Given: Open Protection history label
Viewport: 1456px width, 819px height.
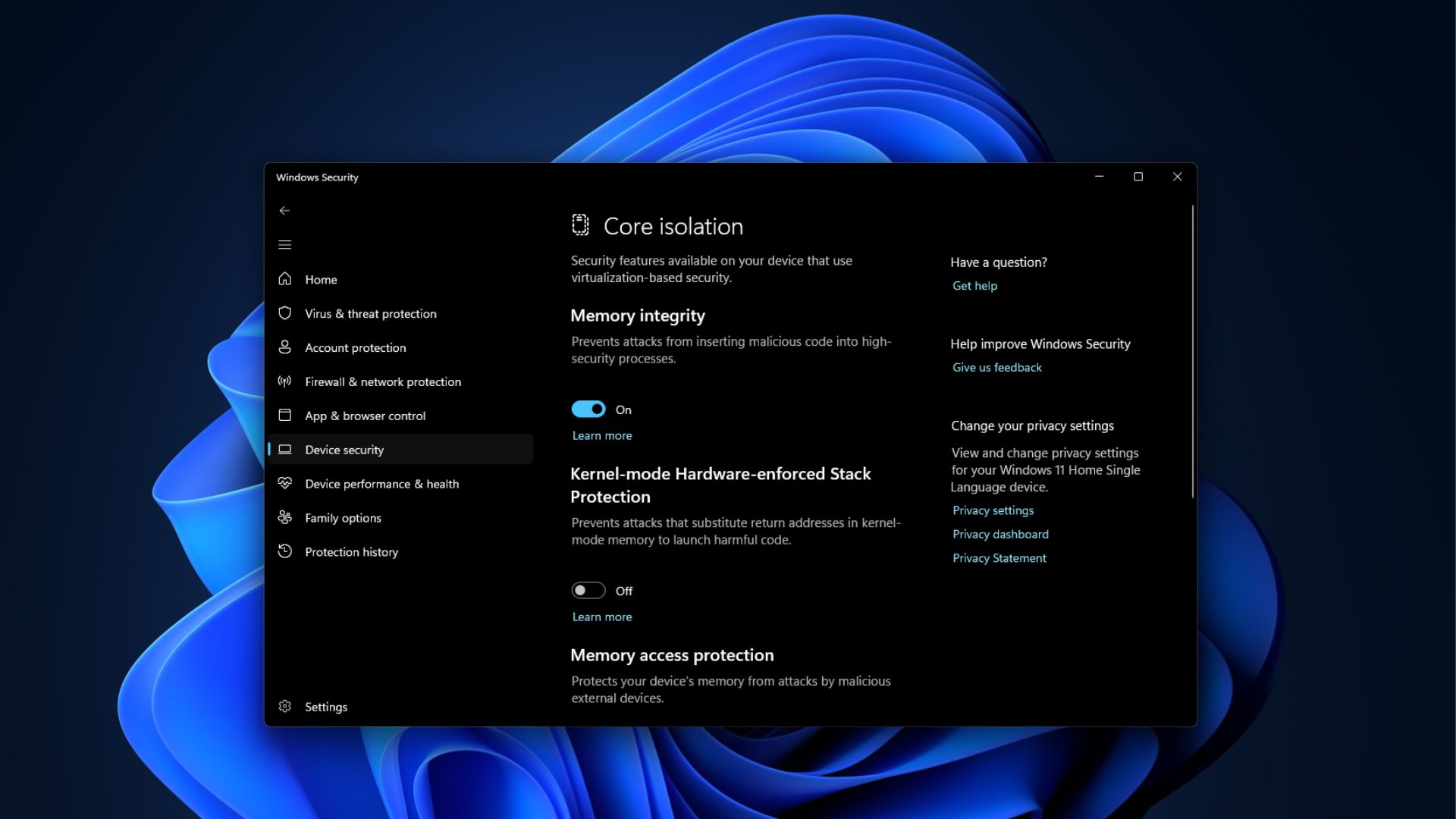Looking at the screenshot, I should [x=351, y=552].
